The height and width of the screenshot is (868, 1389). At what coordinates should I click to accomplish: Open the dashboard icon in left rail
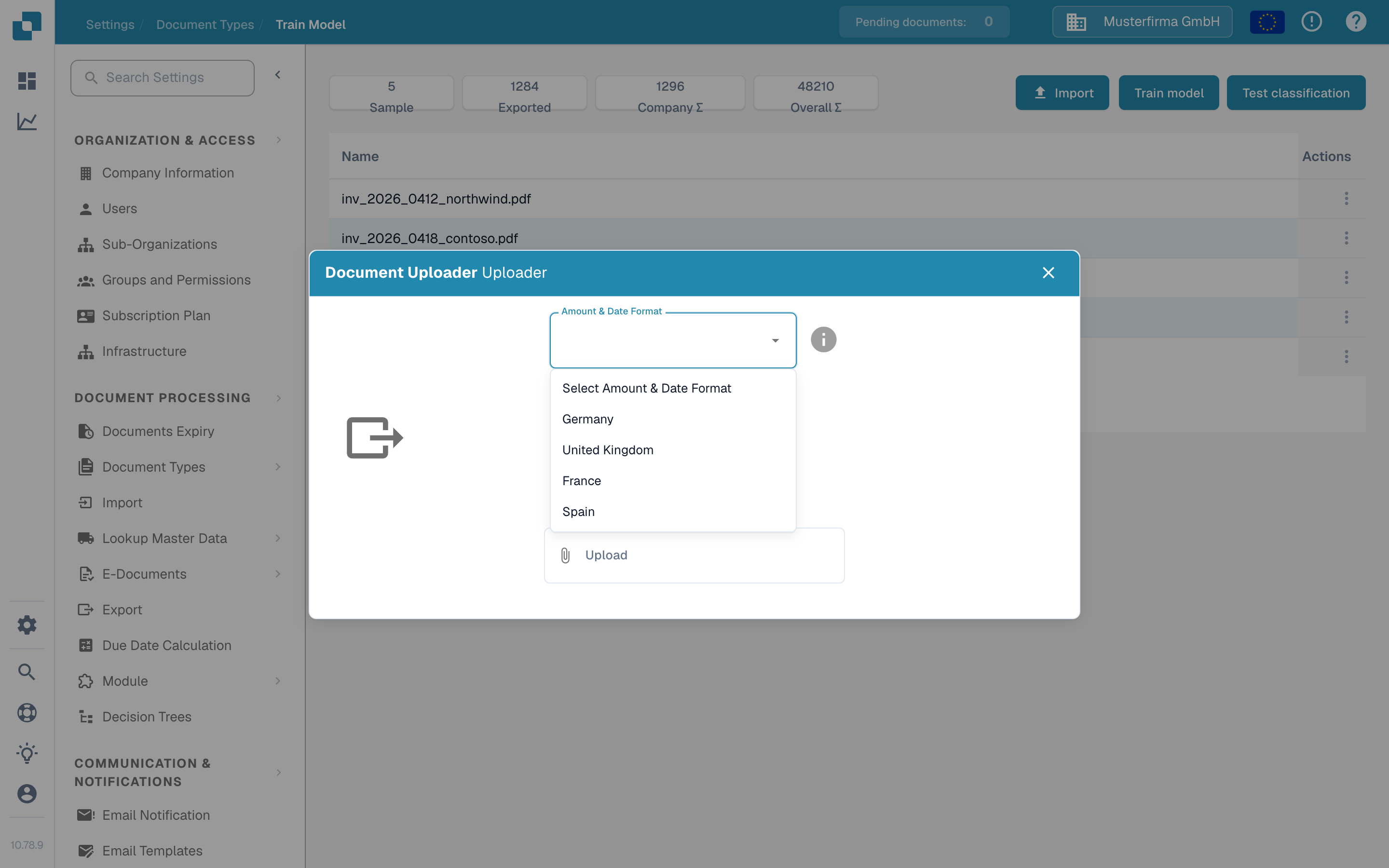coord(27,81)
